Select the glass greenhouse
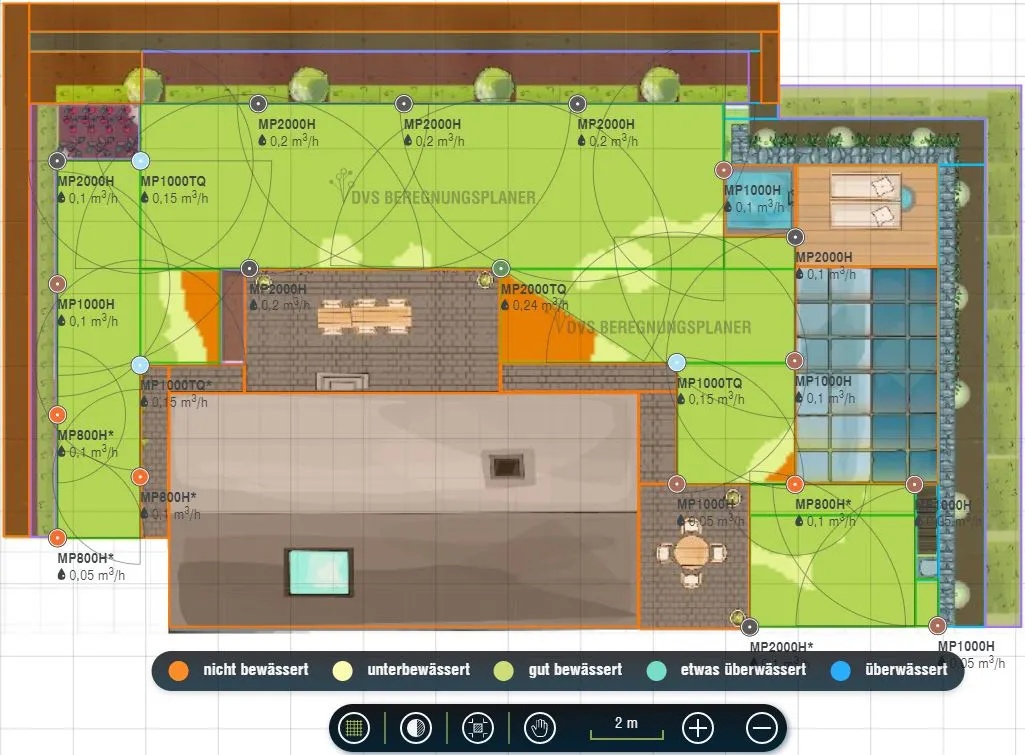Image resolution: width=1025 pixels, height=755 pixels. tap(866, 375)
